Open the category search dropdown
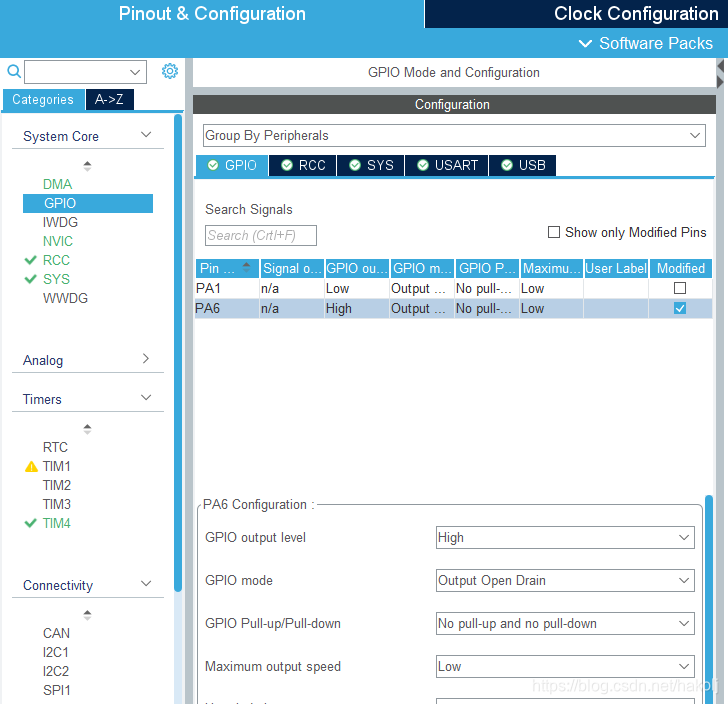The image size is (728, 704). pyautogui.click(x=135, y=72)
